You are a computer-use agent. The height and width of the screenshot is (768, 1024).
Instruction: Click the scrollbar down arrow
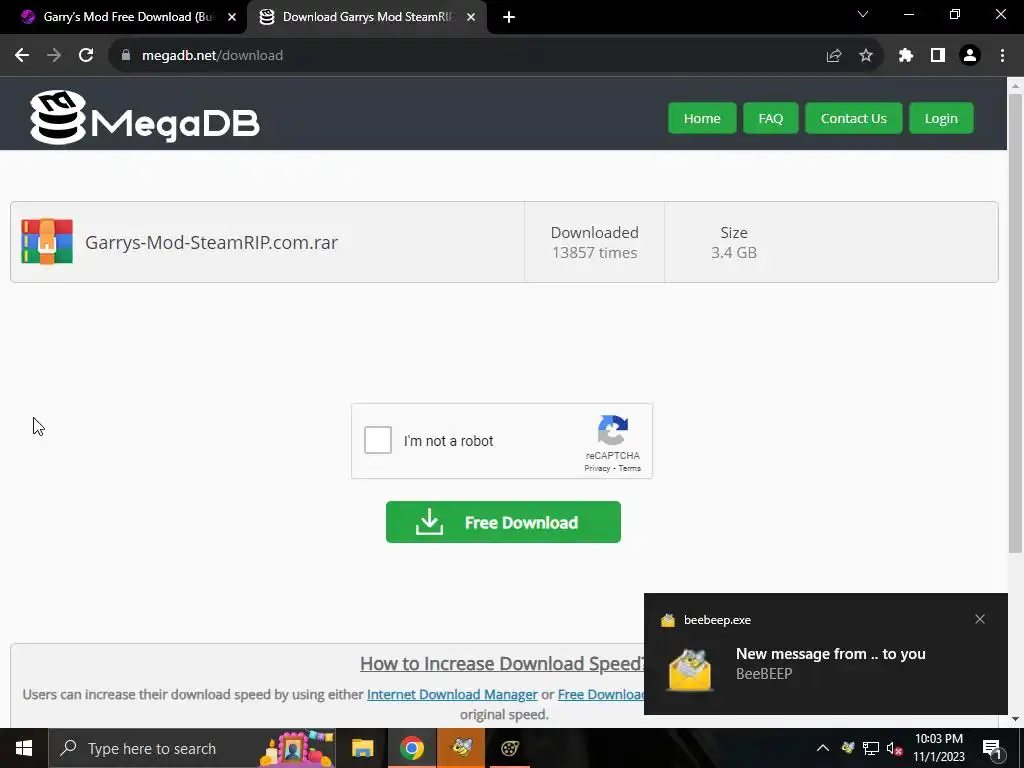(1015, 719)
